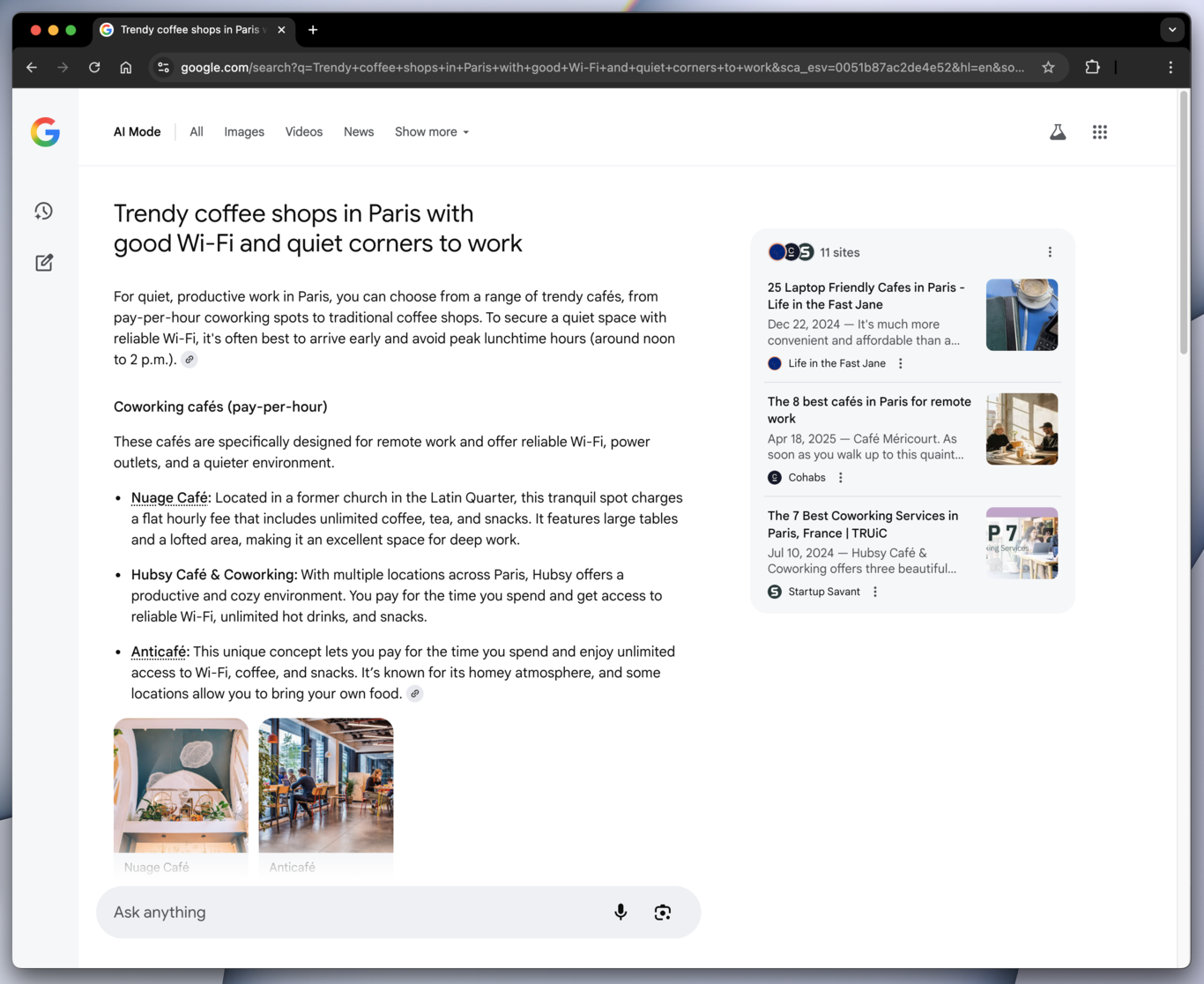Screen dimensions: 1204x984
Task: Open AI Mode history icon
Action: point(44,211)
